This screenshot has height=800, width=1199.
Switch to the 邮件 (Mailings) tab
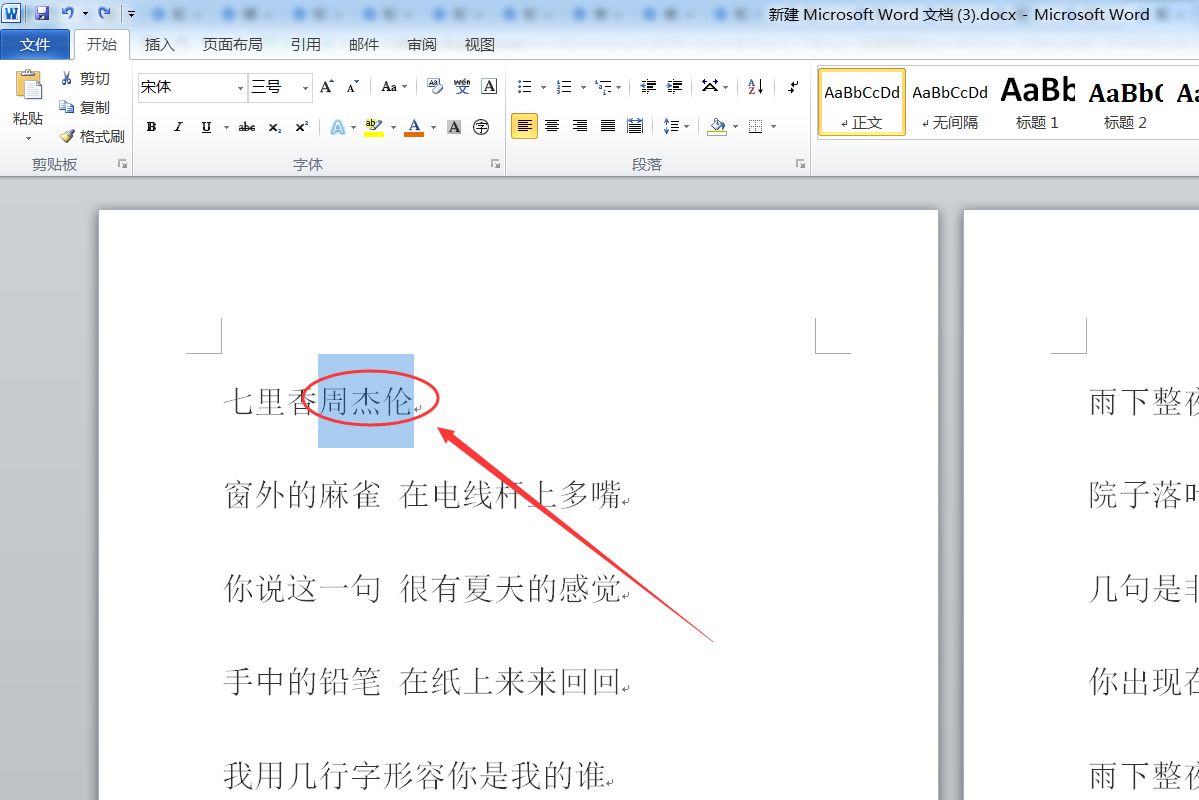click(363, 45)
